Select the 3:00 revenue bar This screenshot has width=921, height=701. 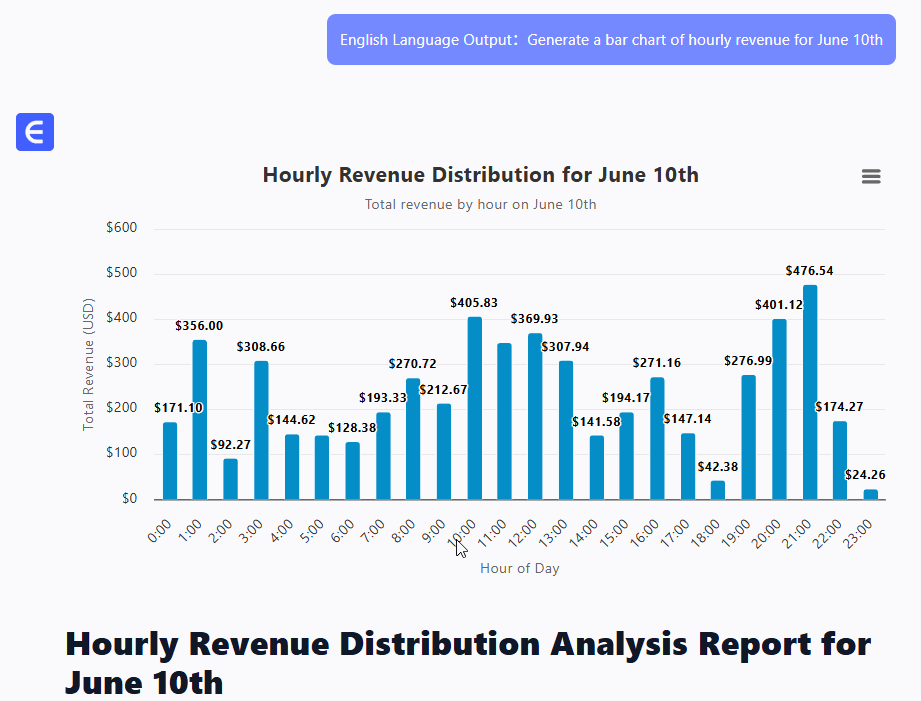[261, 430]
